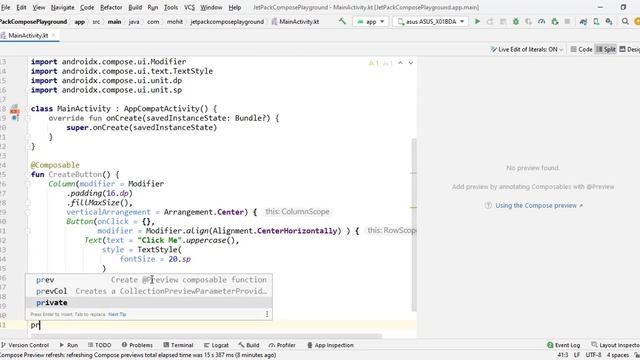This screenshot has height=360, width=640.
Task: Collapse the Button lambda fold marker
Action: (x=28, y=231)
